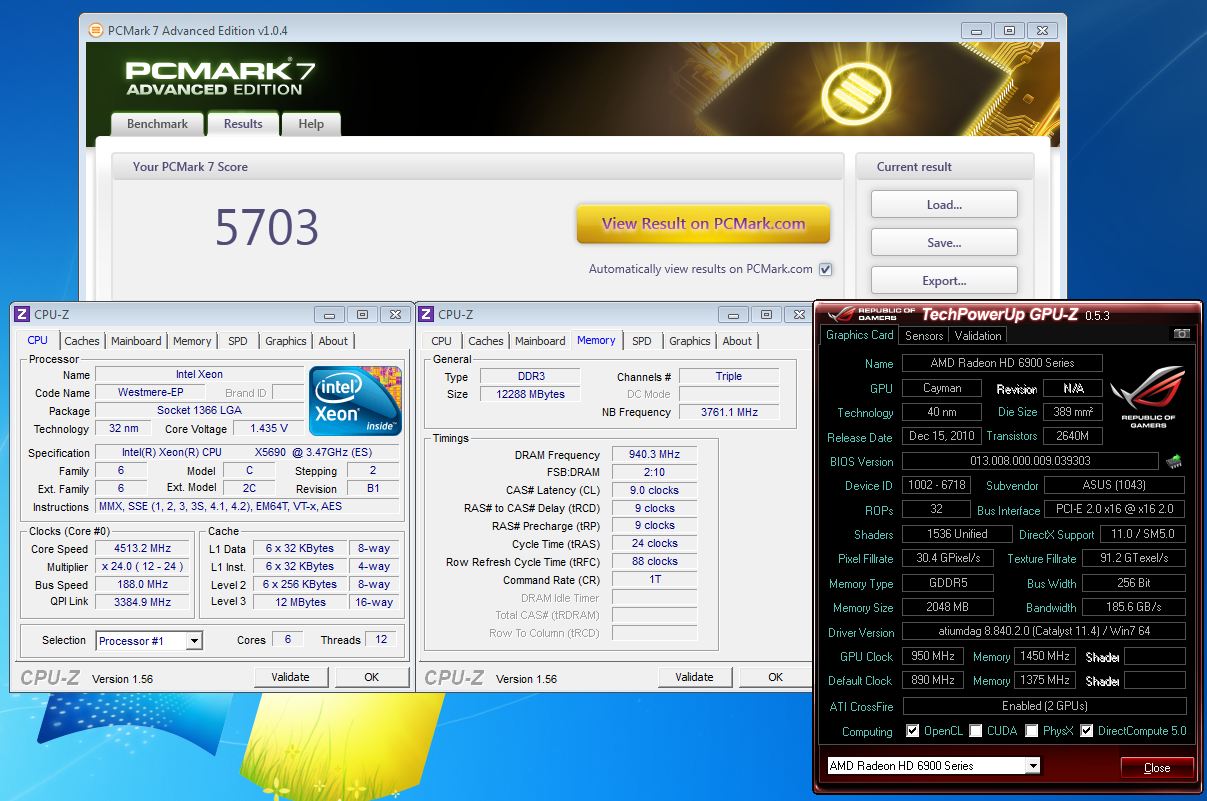Screen dimensions: 1207x801
Task: Toggle the PhysX checkbox in GPU-Z
Action: coord(1031,731)
